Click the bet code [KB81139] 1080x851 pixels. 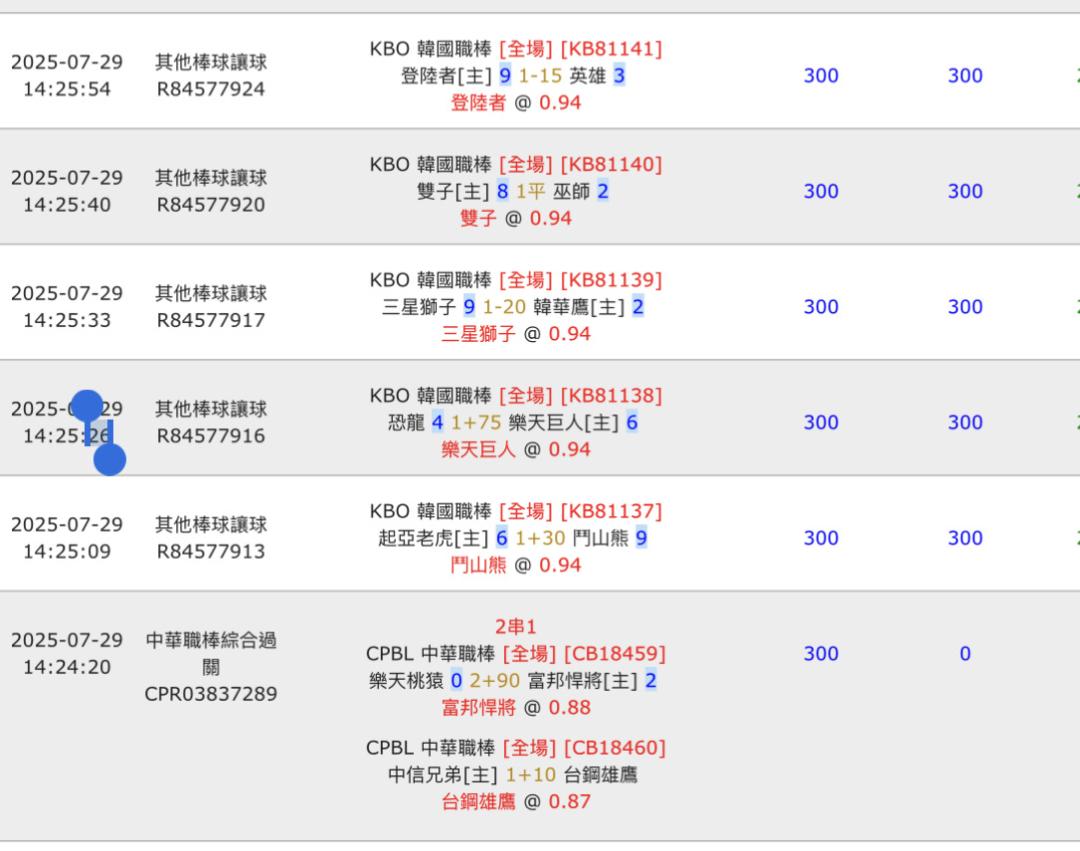pos(612,280)
